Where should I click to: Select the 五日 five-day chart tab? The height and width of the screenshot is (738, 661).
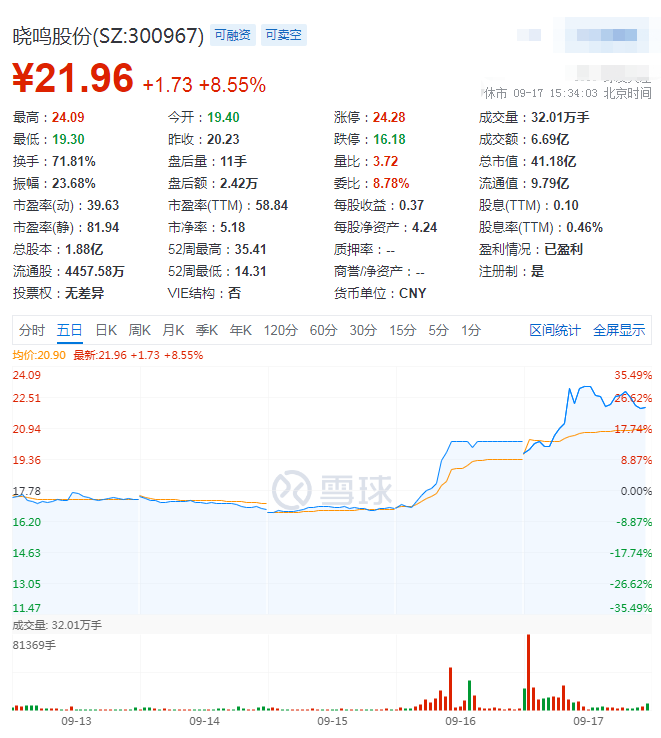[70, 330]
